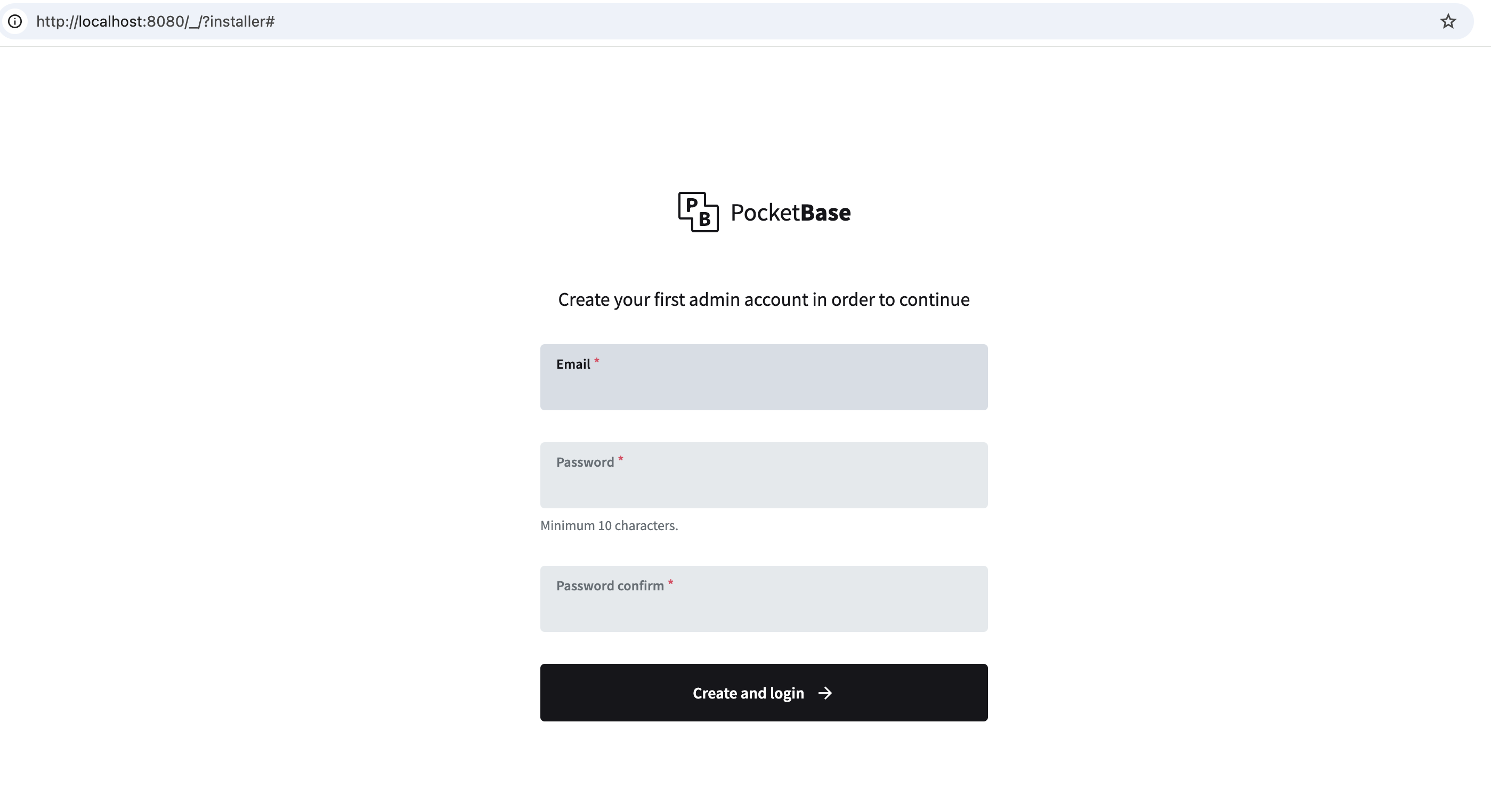1491x812 pixels.
Task: Click blank page area below Create and login button
Action: pos(764,770)
